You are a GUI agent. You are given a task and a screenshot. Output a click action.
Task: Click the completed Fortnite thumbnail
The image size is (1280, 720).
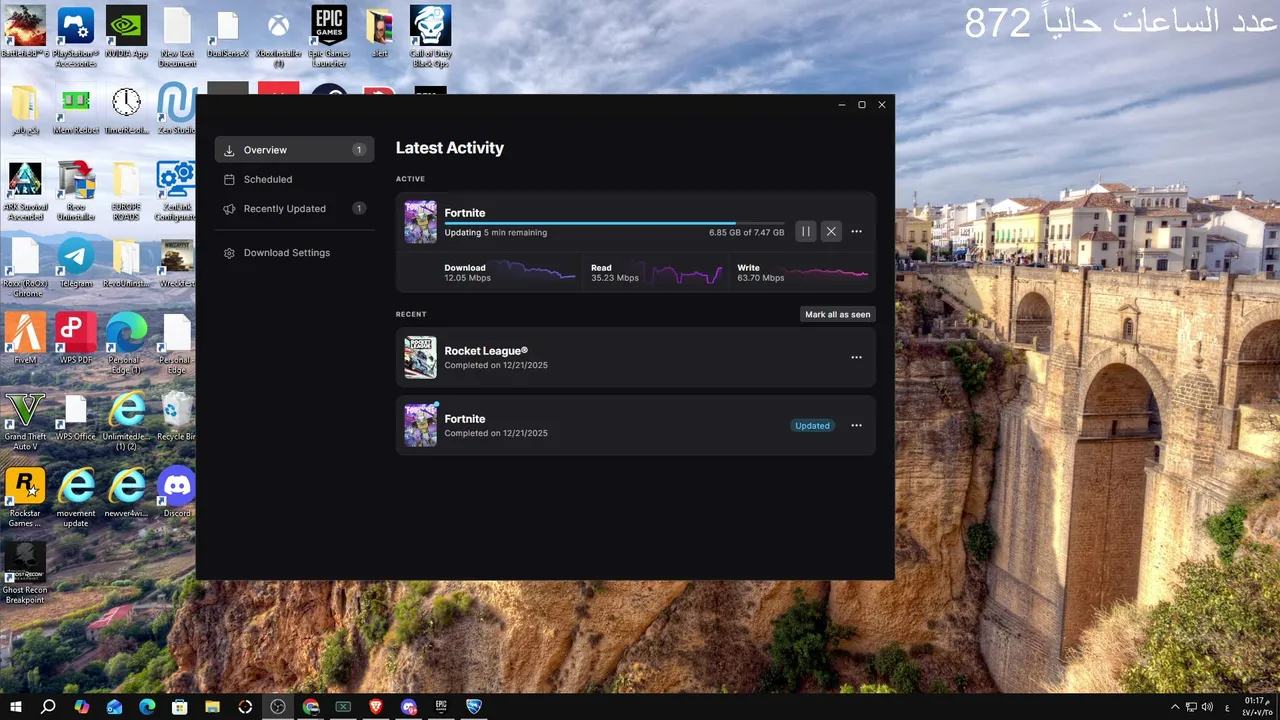(x=420, y=425)
